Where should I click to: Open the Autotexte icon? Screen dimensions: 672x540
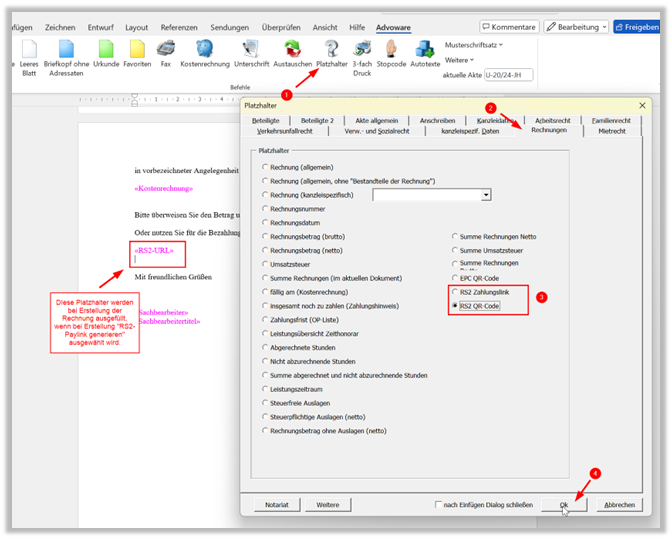click(425, 48)
